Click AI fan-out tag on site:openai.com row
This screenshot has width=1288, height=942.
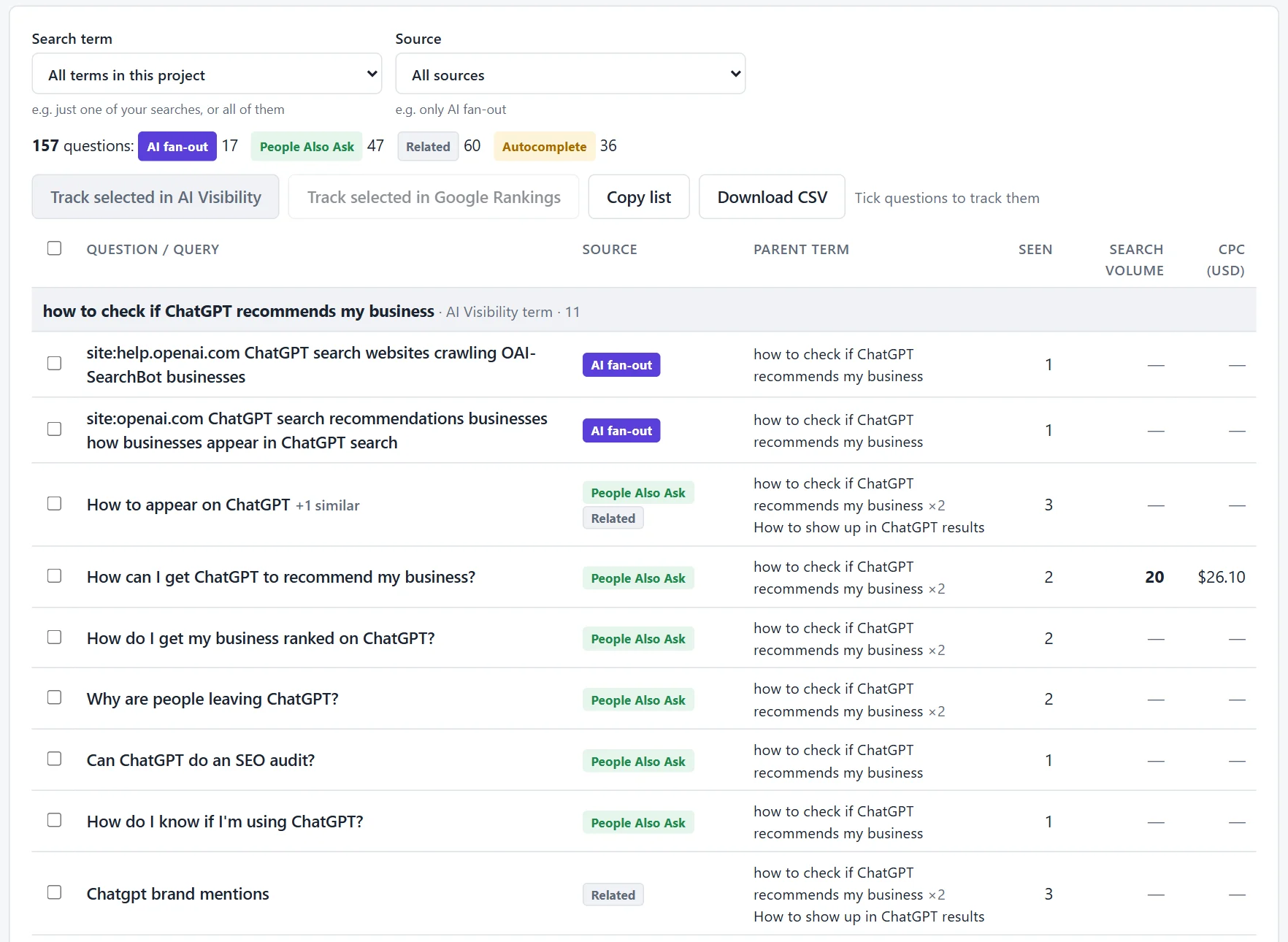[621, 431]
